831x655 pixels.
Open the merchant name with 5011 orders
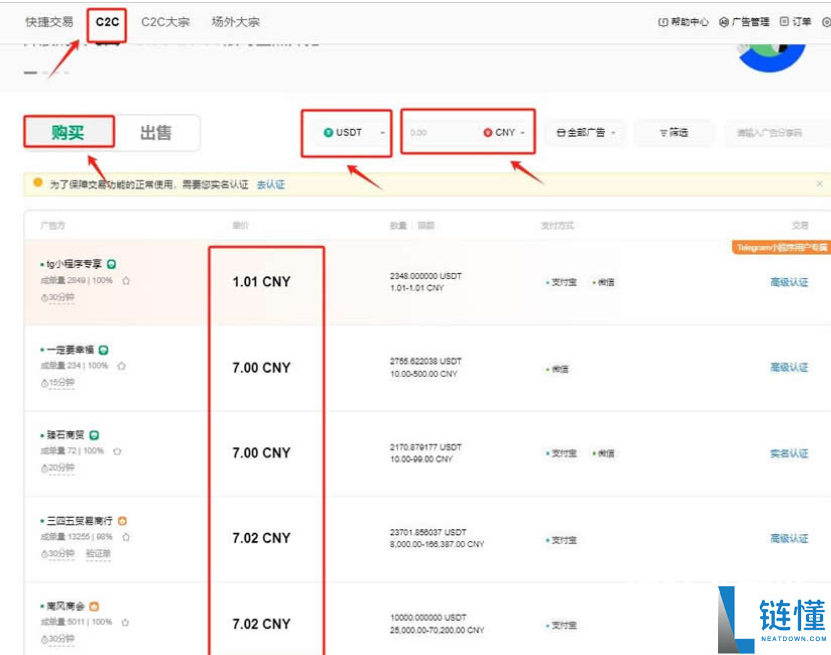pyautogui.click(x=65, y=606)
